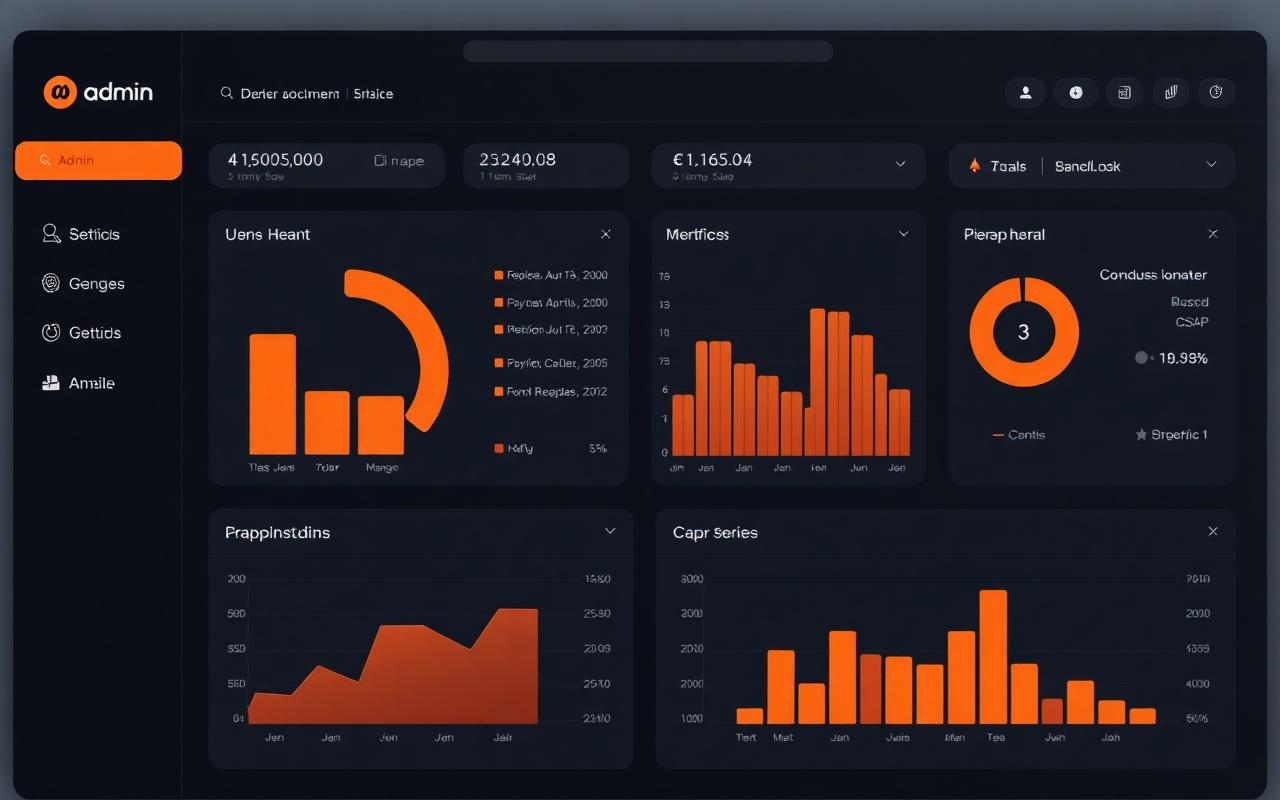
Task: Click the Amile sidebar icon
Action: tap(51, 383)
